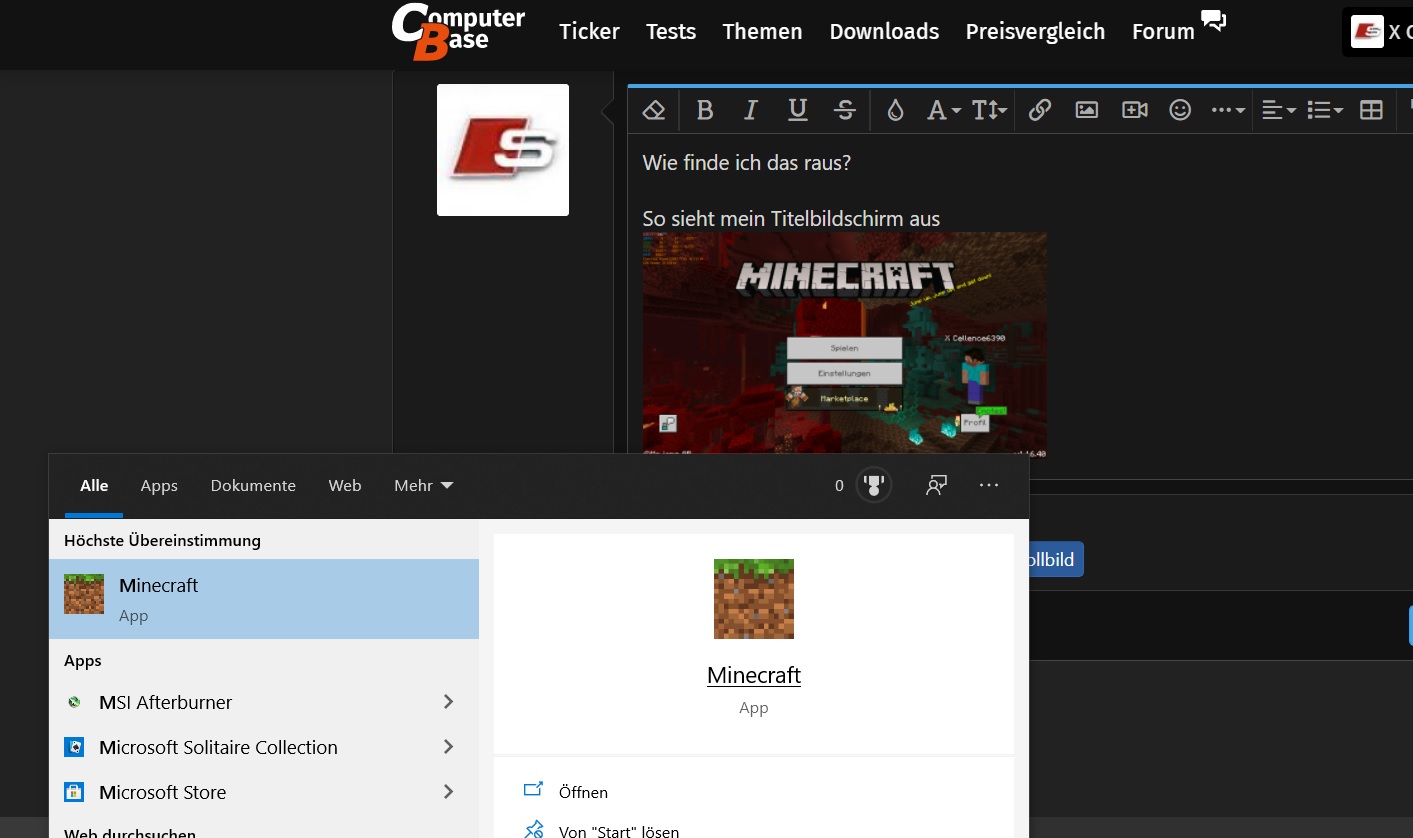Open the font family dropdown
Viewport: 1413px width, 838px height.
coord(943,110)
